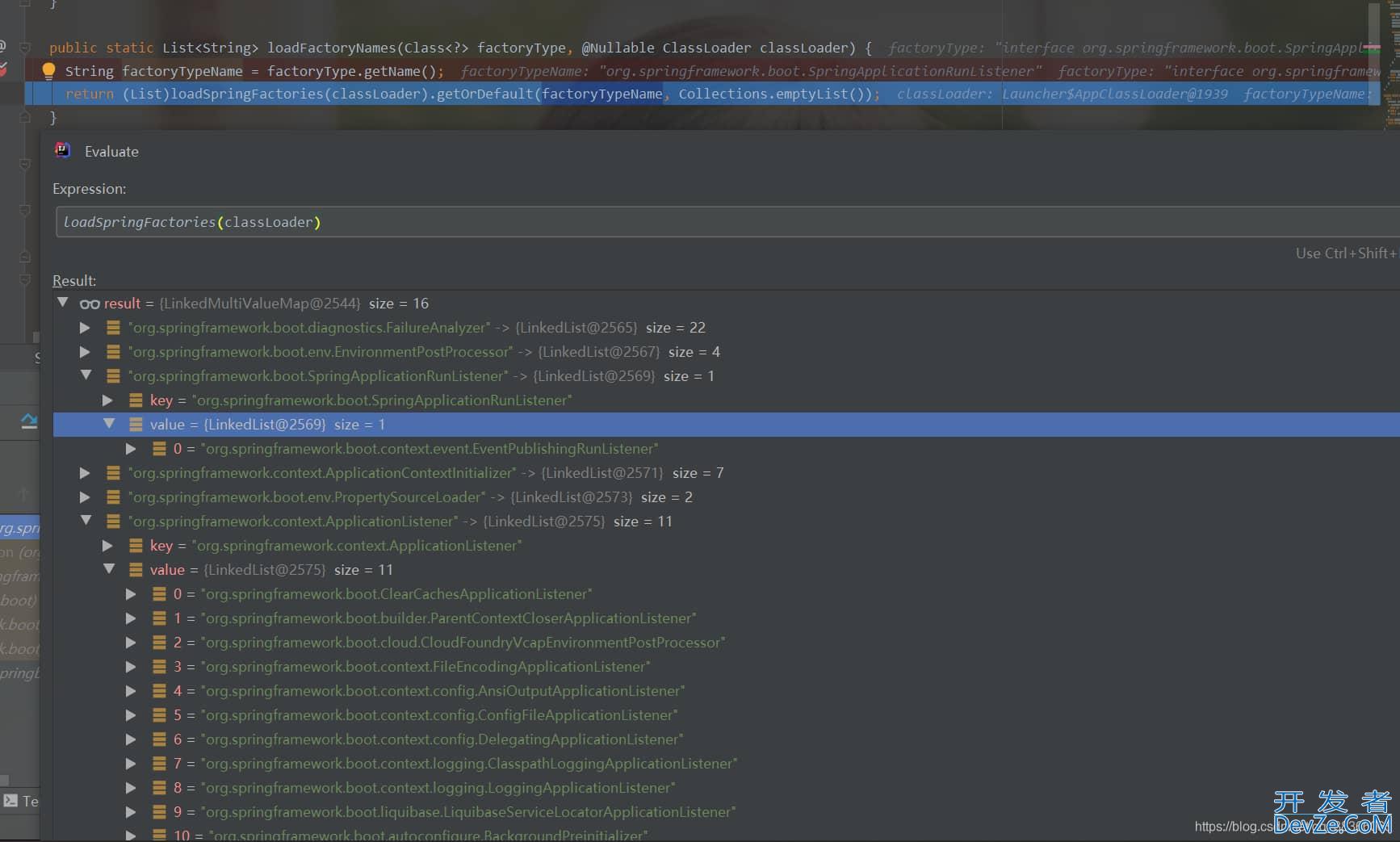Click the Terminal tool window icon
Screen dimensions: 1400x842
point(10,801)
